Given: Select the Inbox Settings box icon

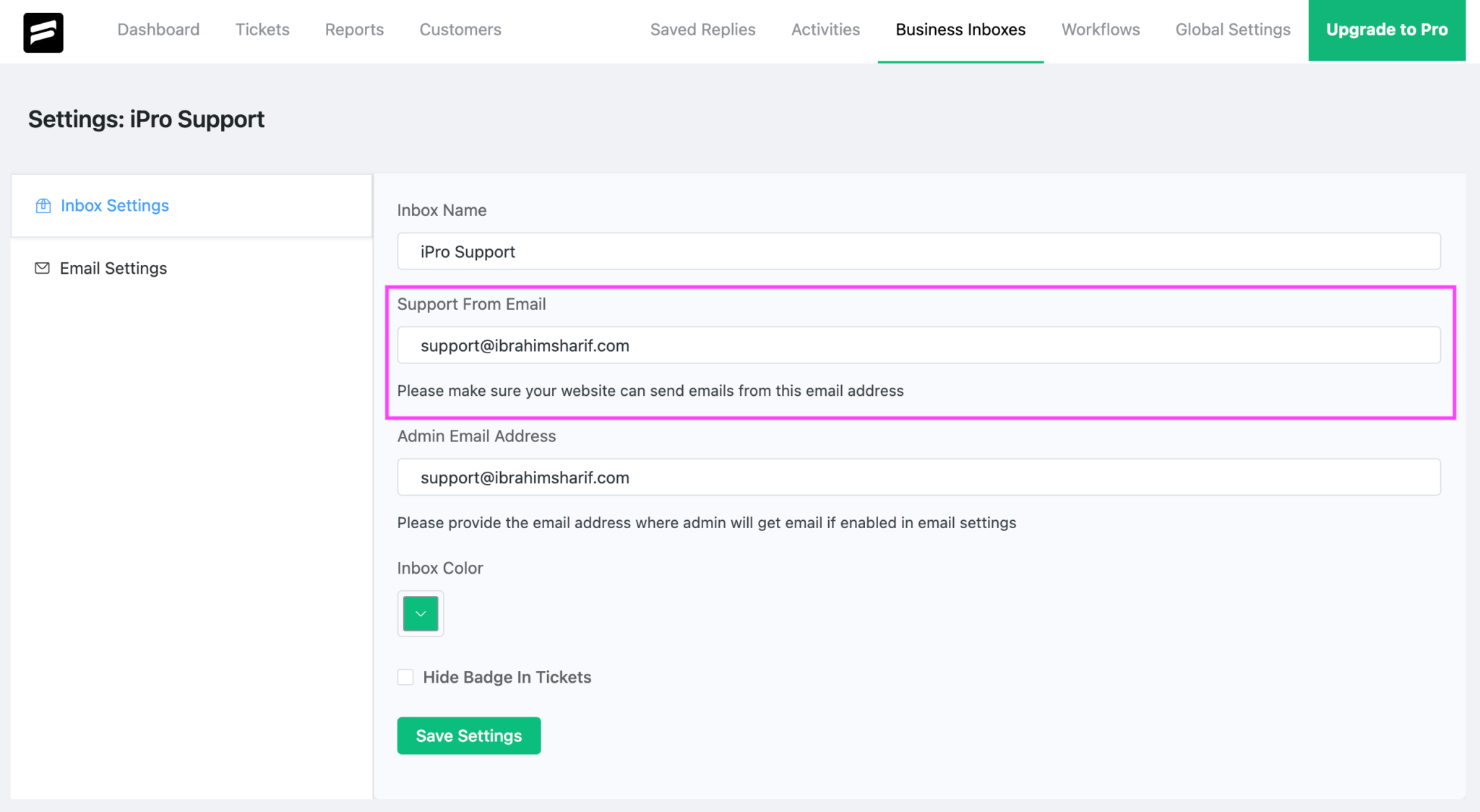Looking at the screenshot, I should pyautogui.click(x=43, y=205).
